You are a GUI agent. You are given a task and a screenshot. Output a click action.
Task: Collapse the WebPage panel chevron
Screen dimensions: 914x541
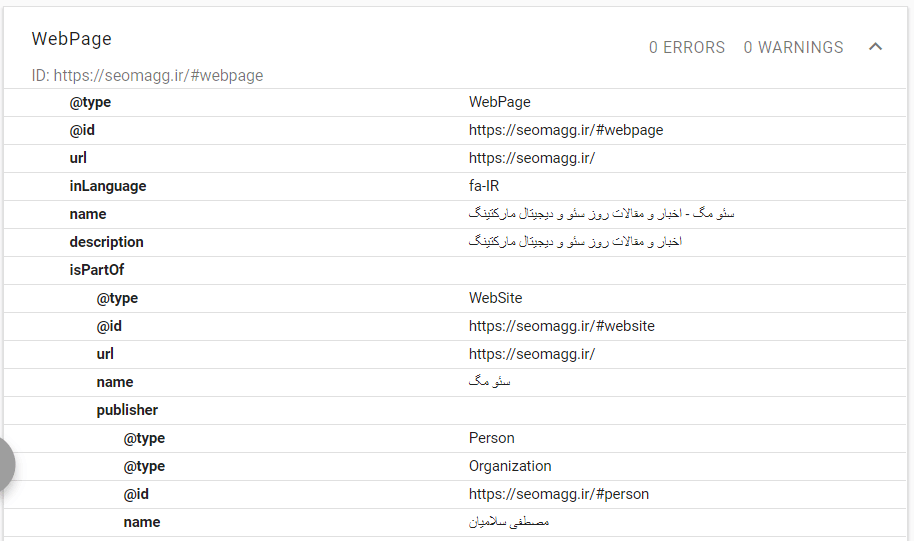click(875, 47)
